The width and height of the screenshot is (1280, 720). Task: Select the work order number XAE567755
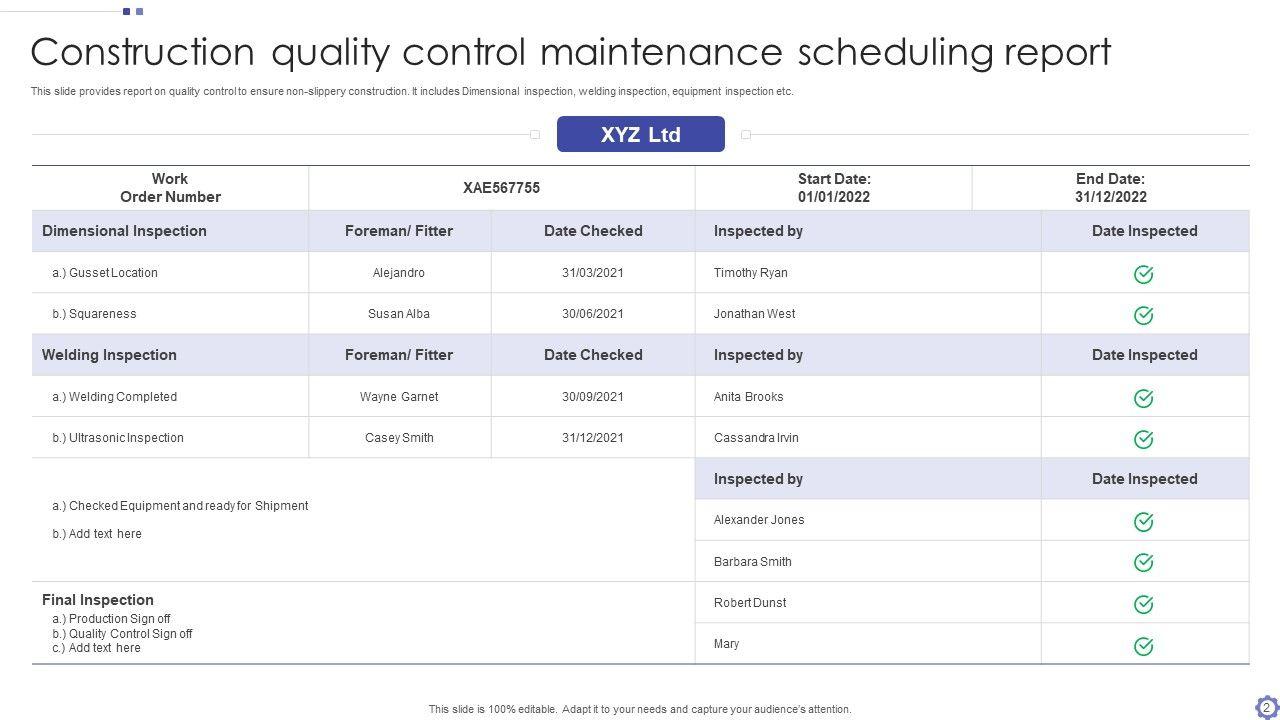click(501, 188)
